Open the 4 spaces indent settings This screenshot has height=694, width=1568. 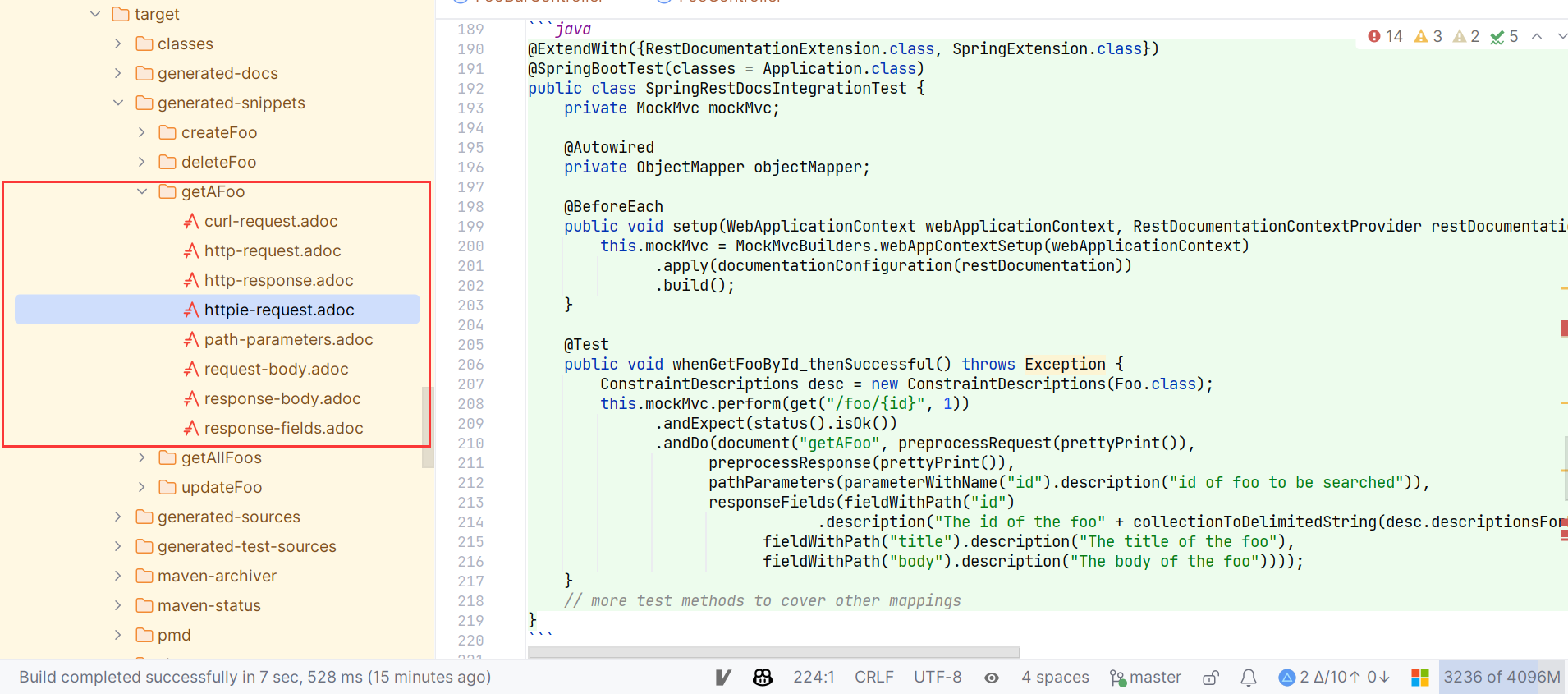coord(1055,677)
